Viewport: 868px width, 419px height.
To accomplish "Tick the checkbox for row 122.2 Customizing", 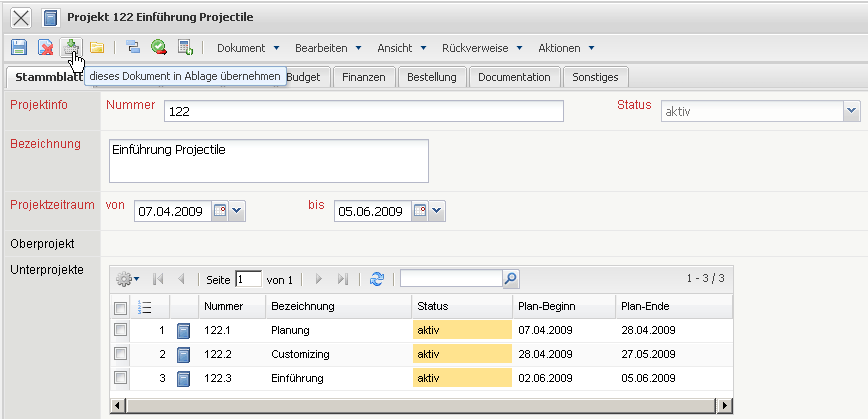I will click(121, 353).
